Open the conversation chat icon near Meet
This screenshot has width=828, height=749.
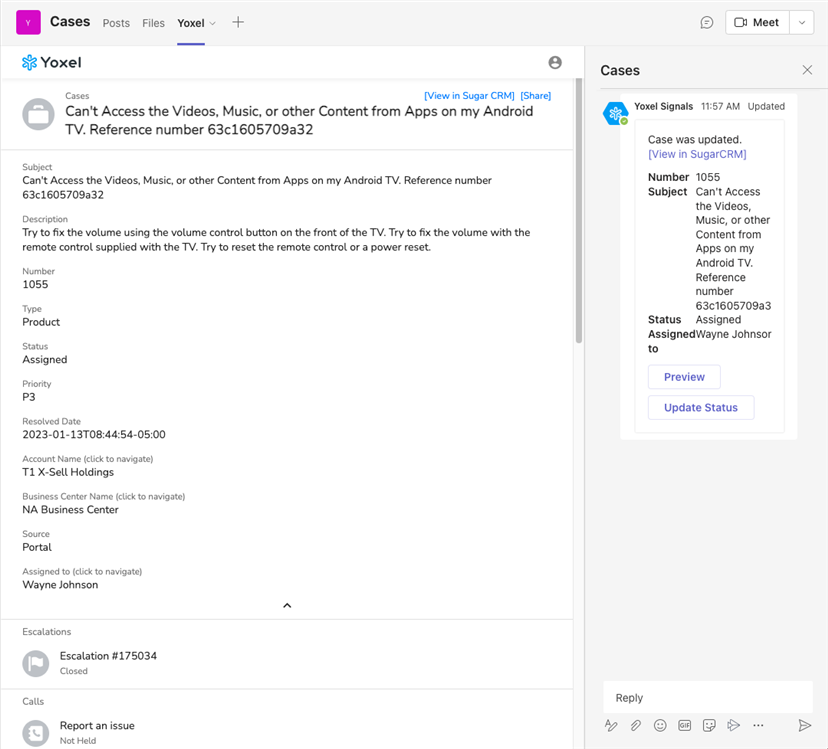pyautogui.click(x=707, y=22)
